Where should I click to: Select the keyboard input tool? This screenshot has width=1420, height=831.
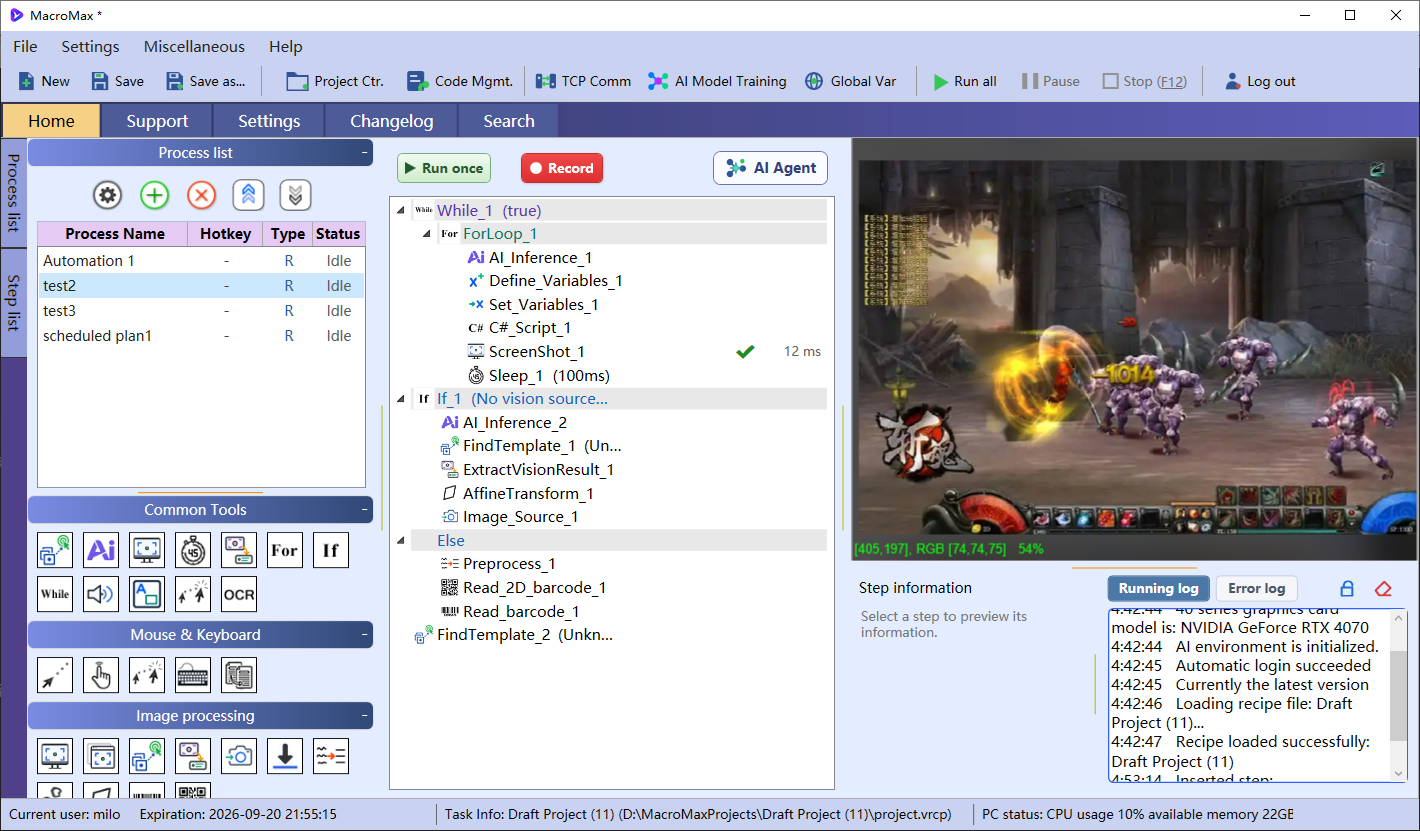click(x=193, y=675)
